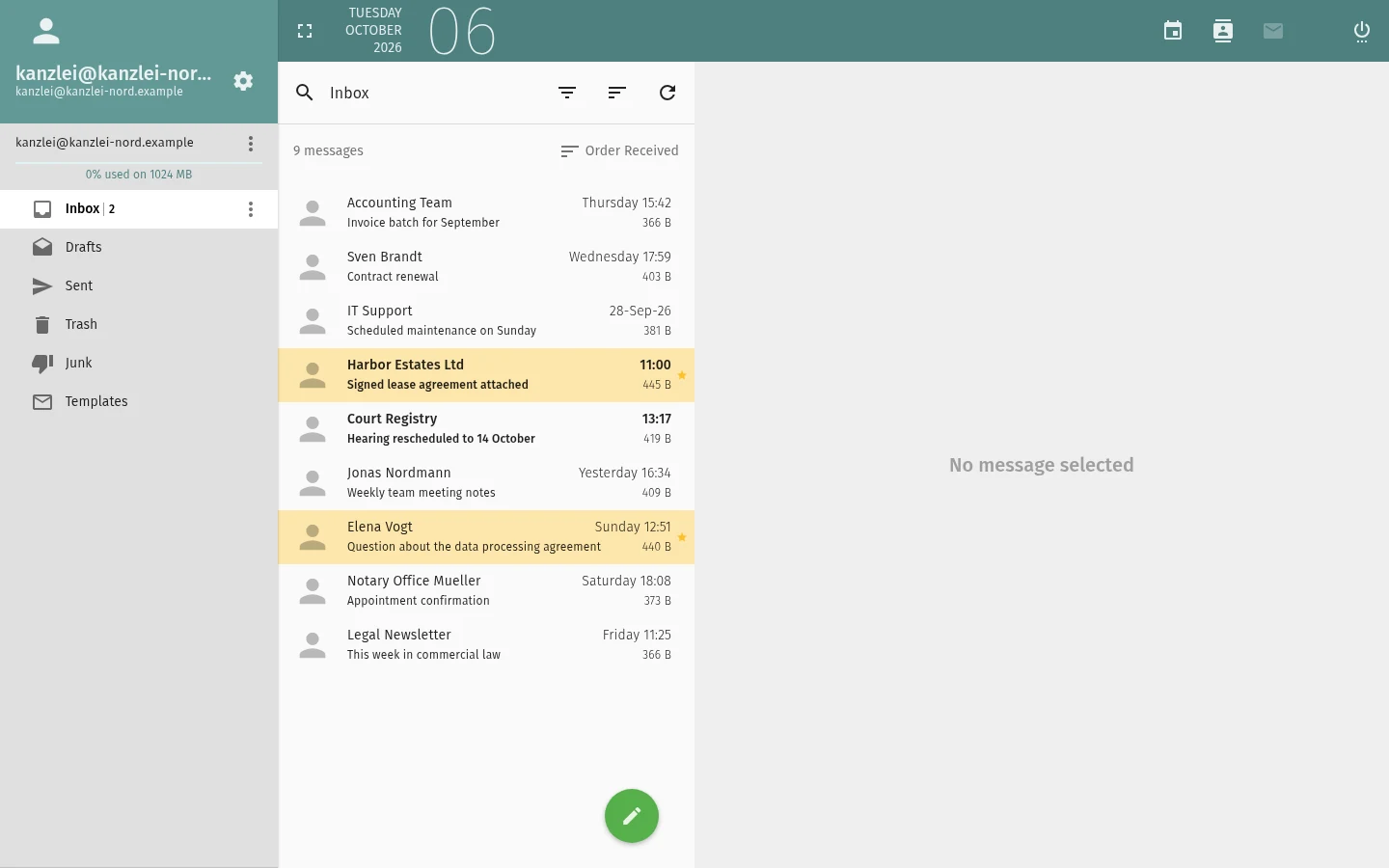Select avatar of Sven Brandt message
This screenshot has width=1389, height=868.
[x=313, y=267]
